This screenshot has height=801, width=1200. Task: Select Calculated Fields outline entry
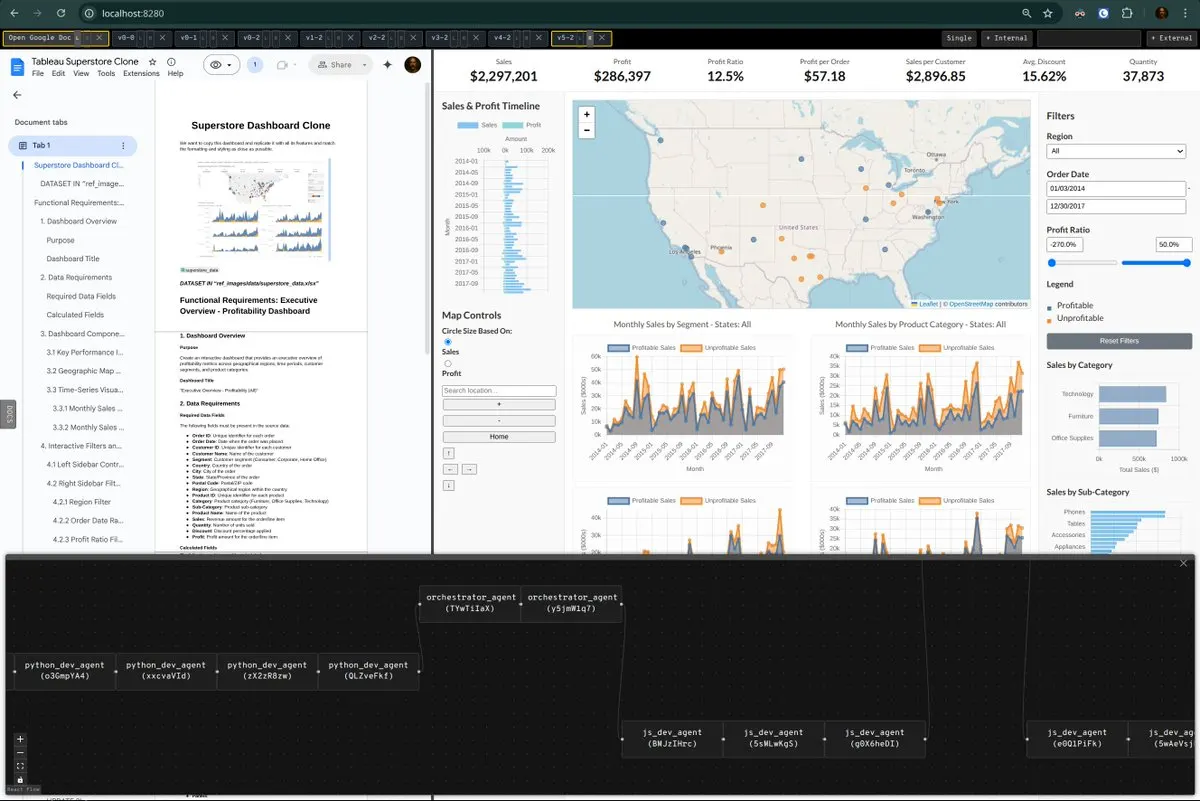pos(75,314)
